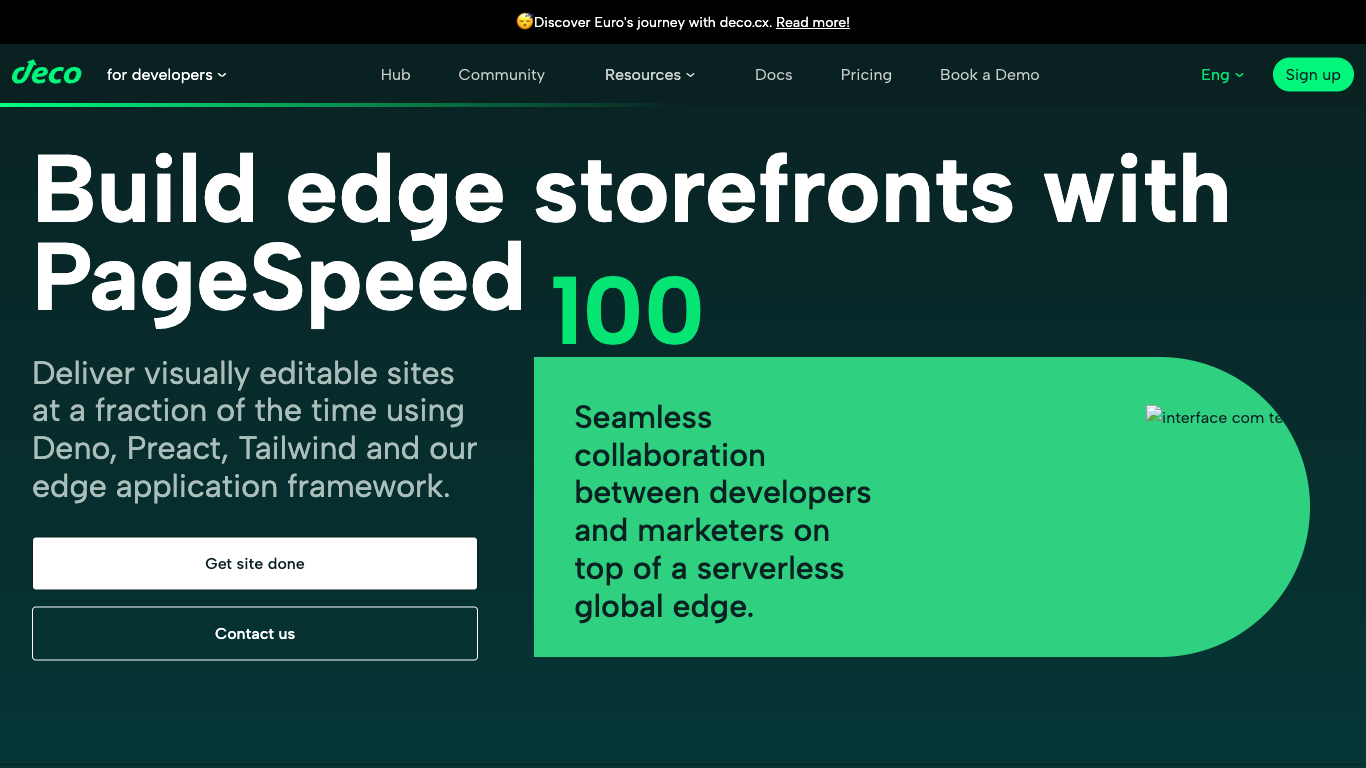Open the "for developers" dropdown

coord(167,75)
